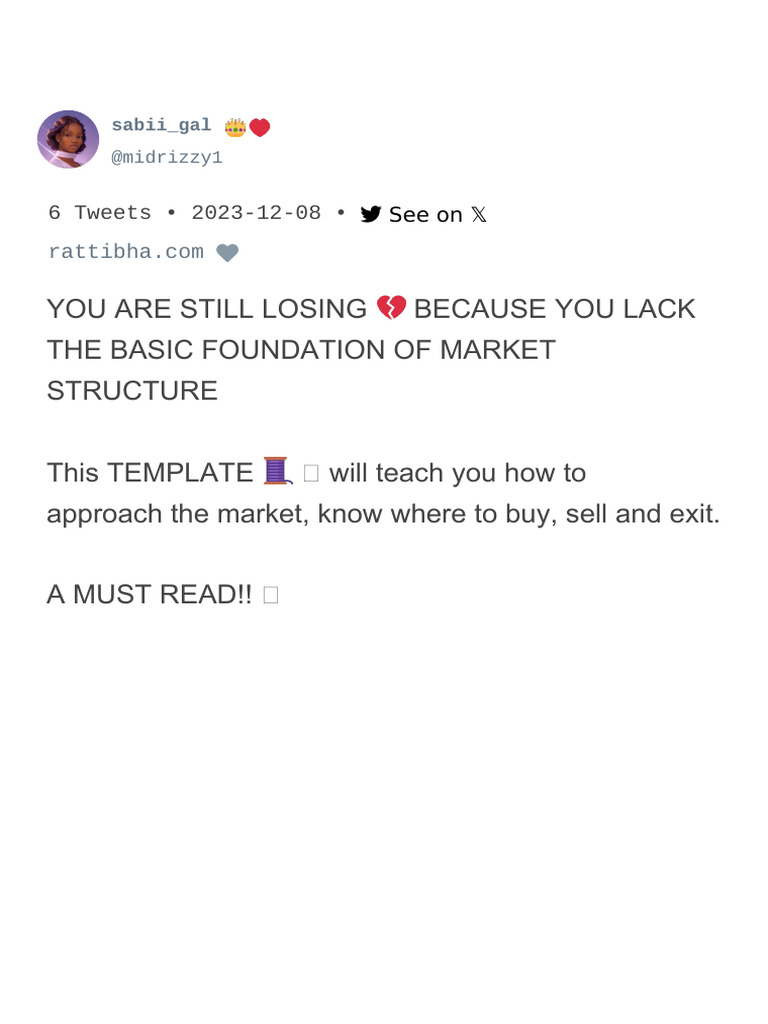The image size is (768, 1024).
Task: Select the 2023-12-08 date text
Action: pyautogui.click(x=256, y=213)
